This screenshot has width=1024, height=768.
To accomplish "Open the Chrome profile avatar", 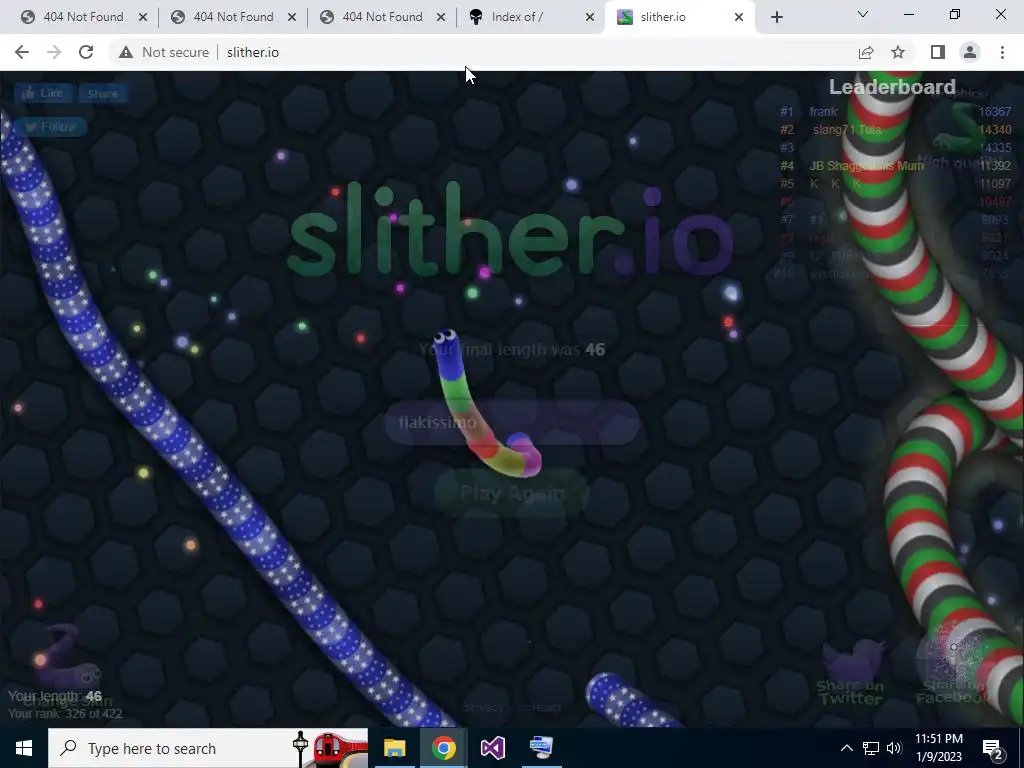I will 970,52.
